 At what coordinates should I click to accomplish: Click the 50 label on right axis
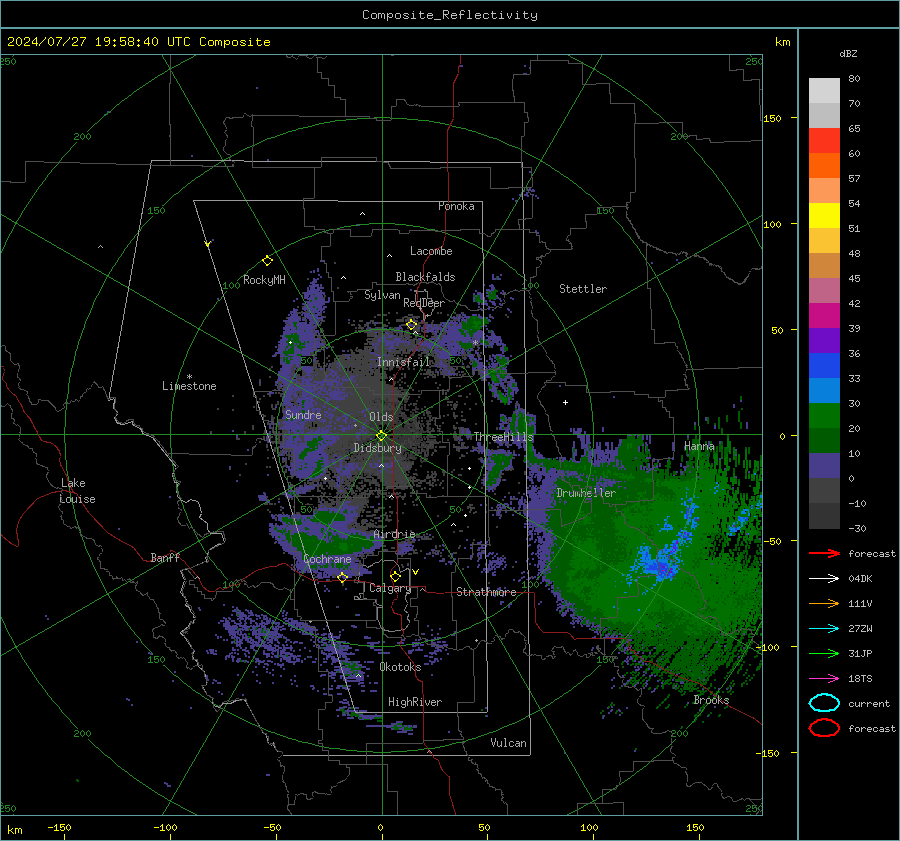pyautogui.click(x=777, y=330)
